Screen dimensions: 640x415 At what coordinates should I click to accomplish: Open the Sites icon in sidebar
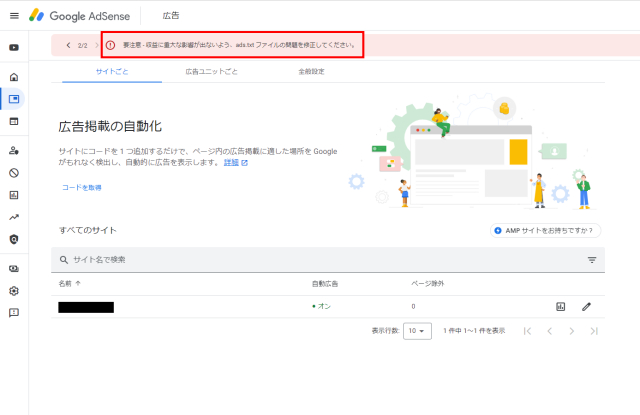14,121
